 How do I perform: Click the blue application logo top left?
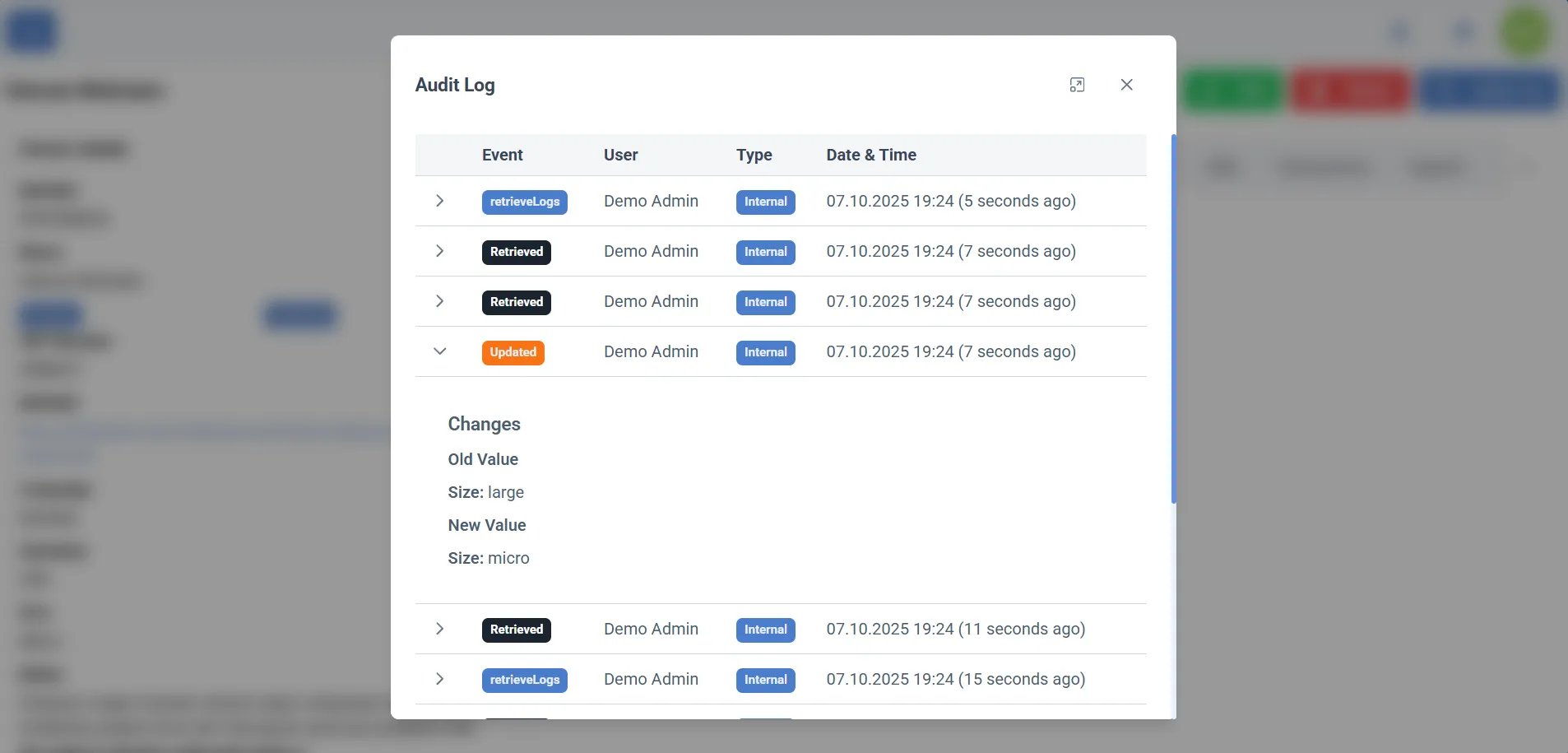coord(32,30)
